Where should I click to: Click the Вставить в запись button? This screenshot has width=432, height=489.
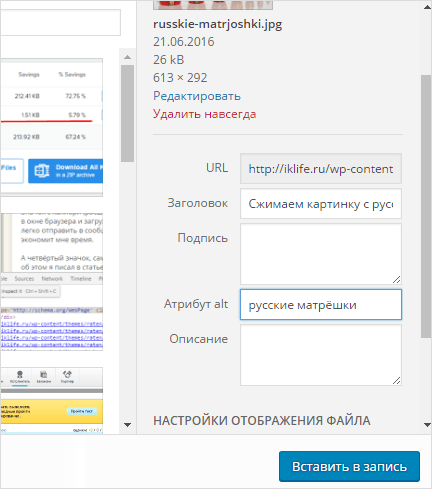pos(349,466)
